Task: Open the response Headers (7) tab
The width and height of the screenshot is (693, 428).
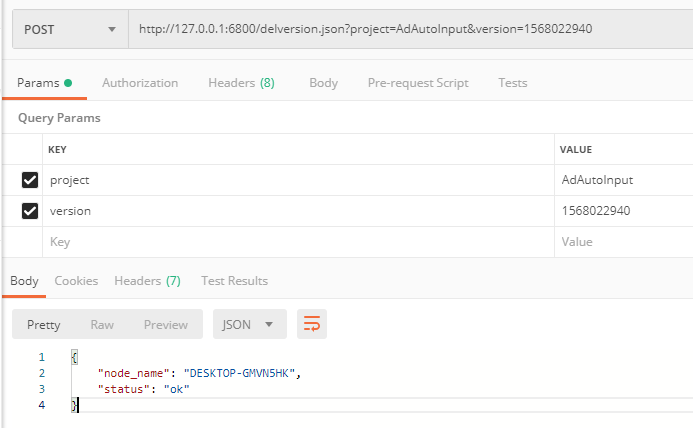Action: click(147, 281)
